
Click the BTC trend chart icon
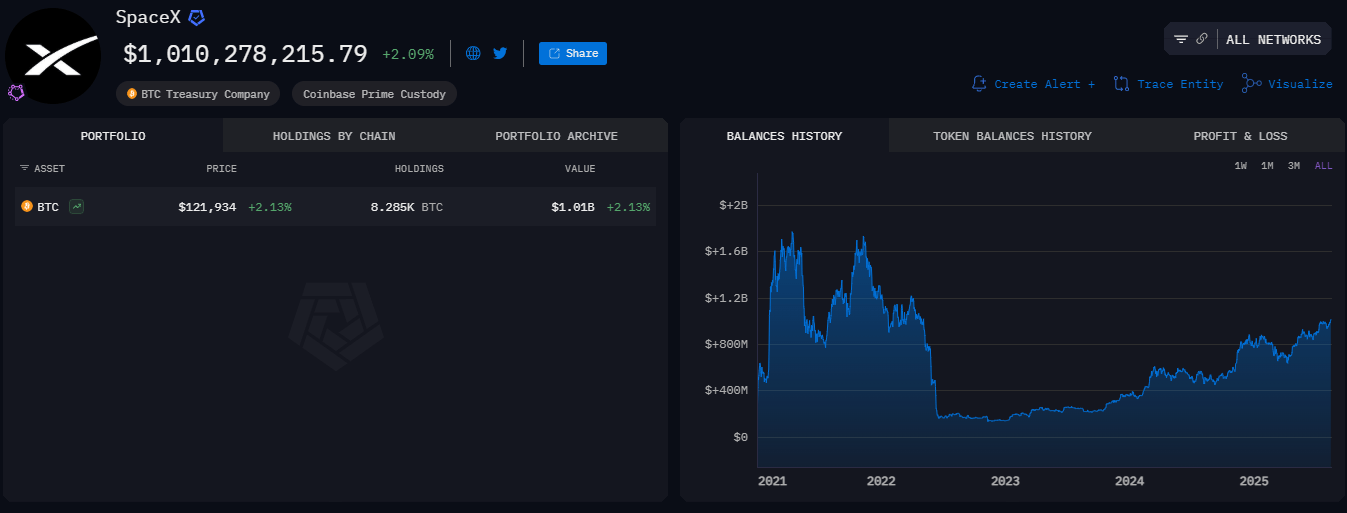point(77,207)
